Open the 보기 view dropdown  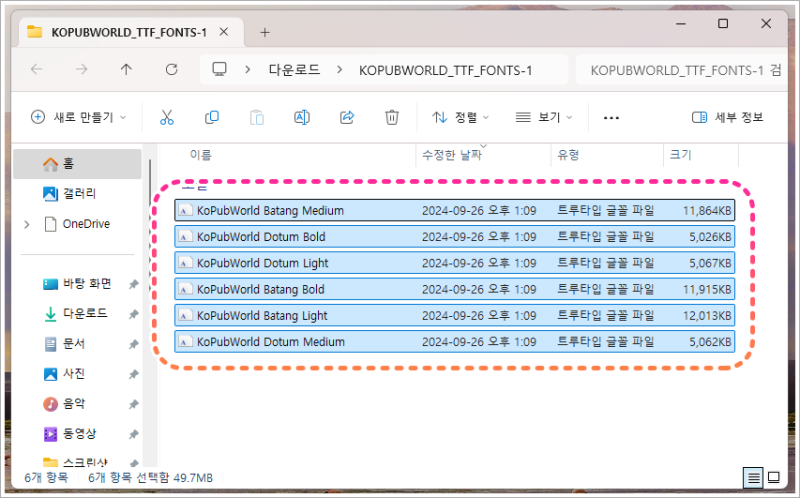point(544,117)
